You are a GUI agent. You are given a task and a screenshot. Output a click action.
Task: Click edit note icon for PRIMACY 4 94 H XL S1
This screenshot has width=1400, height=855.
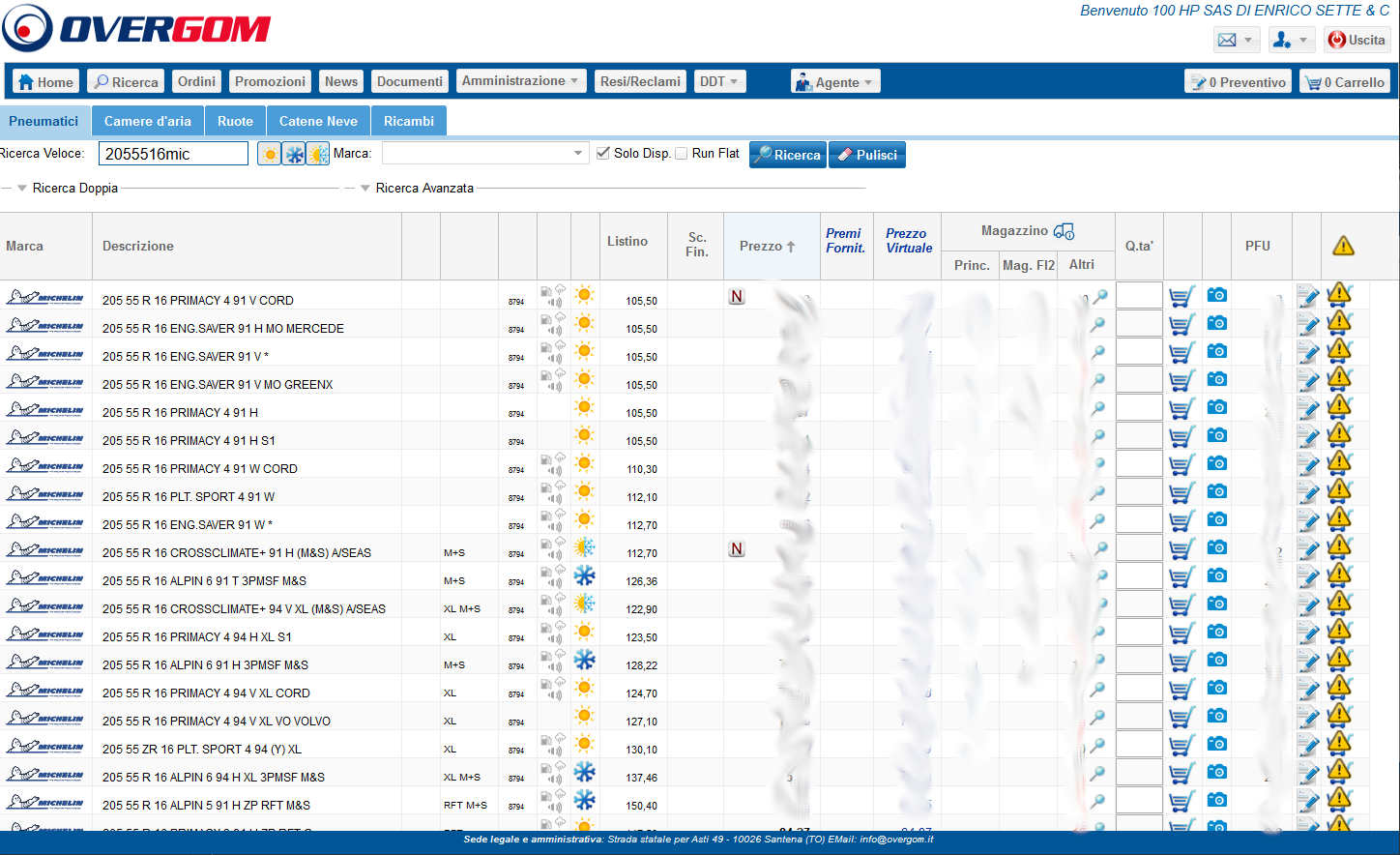1308,633
